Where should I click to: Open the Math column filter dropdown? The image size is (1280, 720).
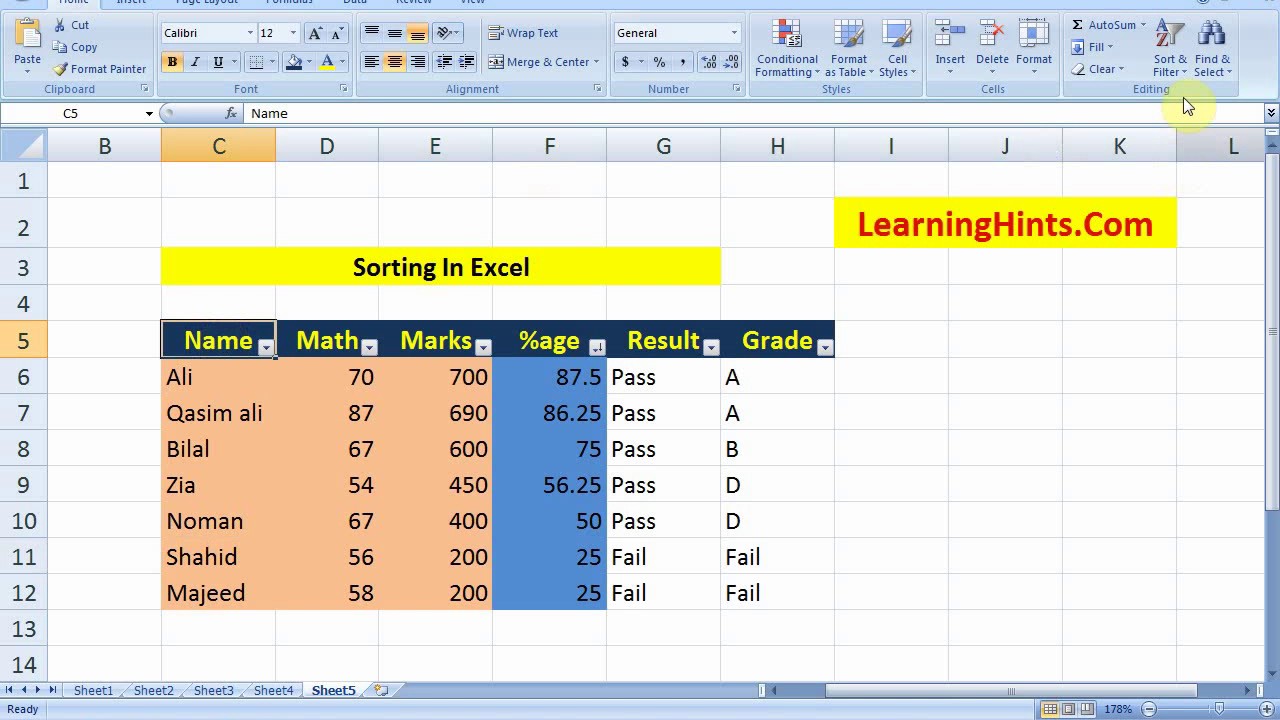click(369, 347)
